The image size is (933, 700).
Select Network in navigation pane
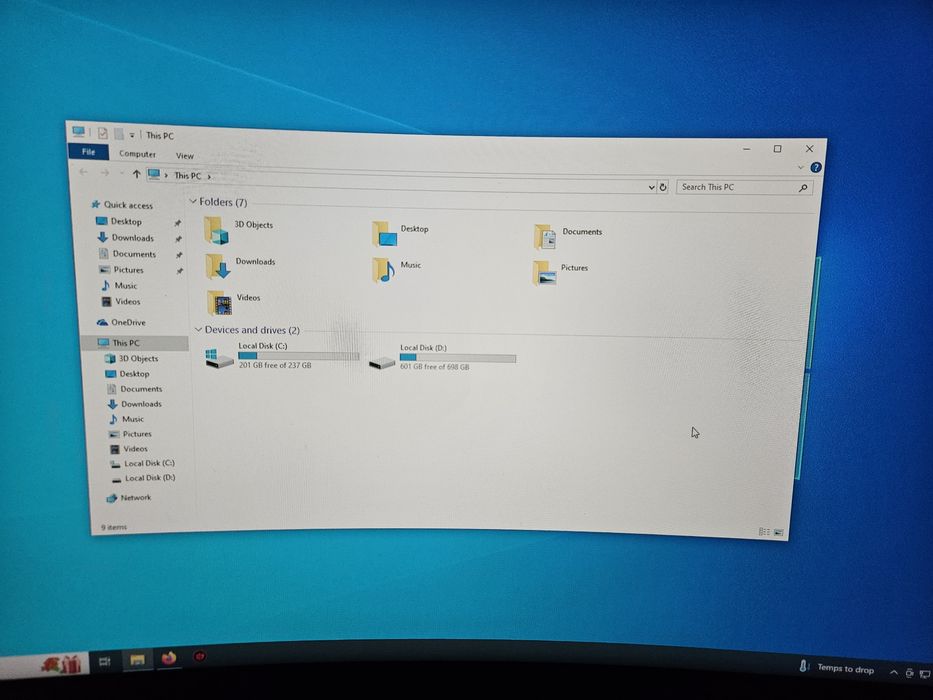tap(129, 498)
